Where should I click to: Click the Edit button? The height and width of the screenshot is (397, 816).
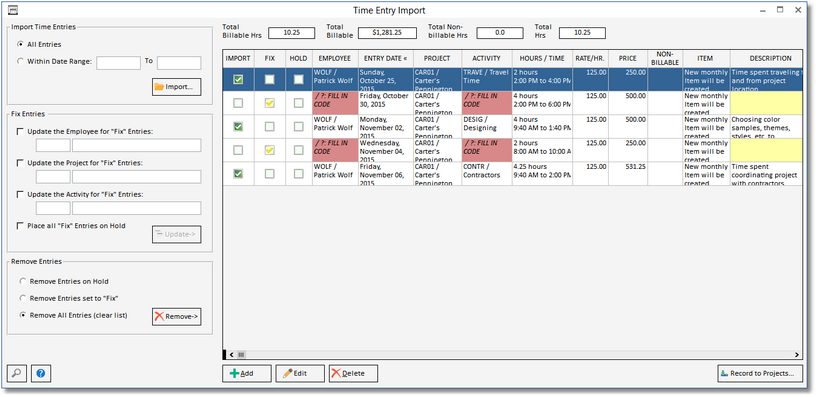(x=300, y=373)
